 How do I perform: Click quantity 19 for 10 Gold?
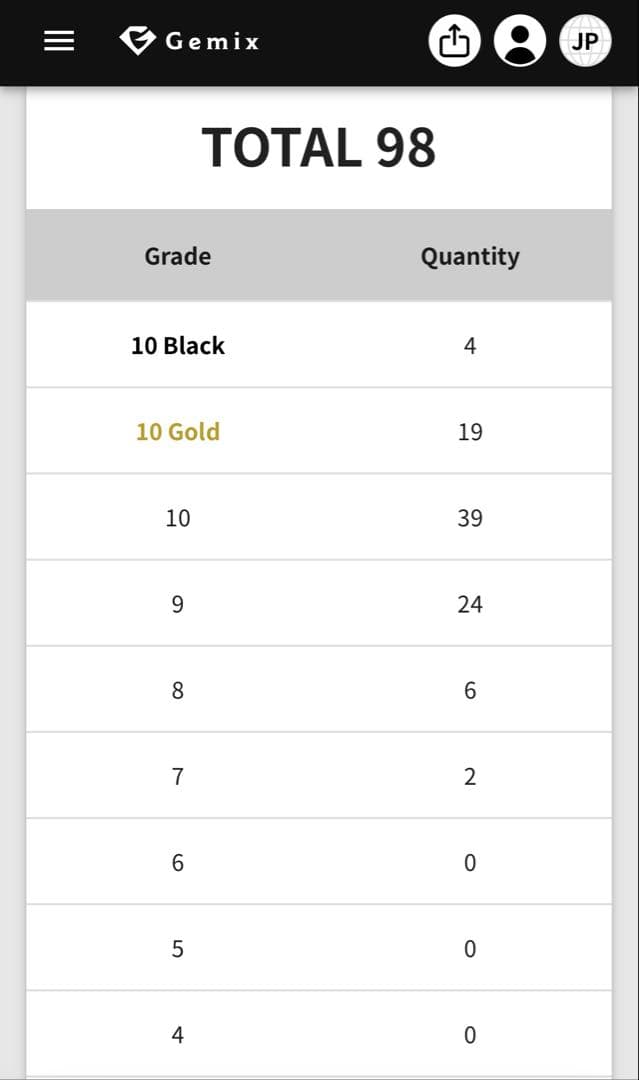pos(469,431)
